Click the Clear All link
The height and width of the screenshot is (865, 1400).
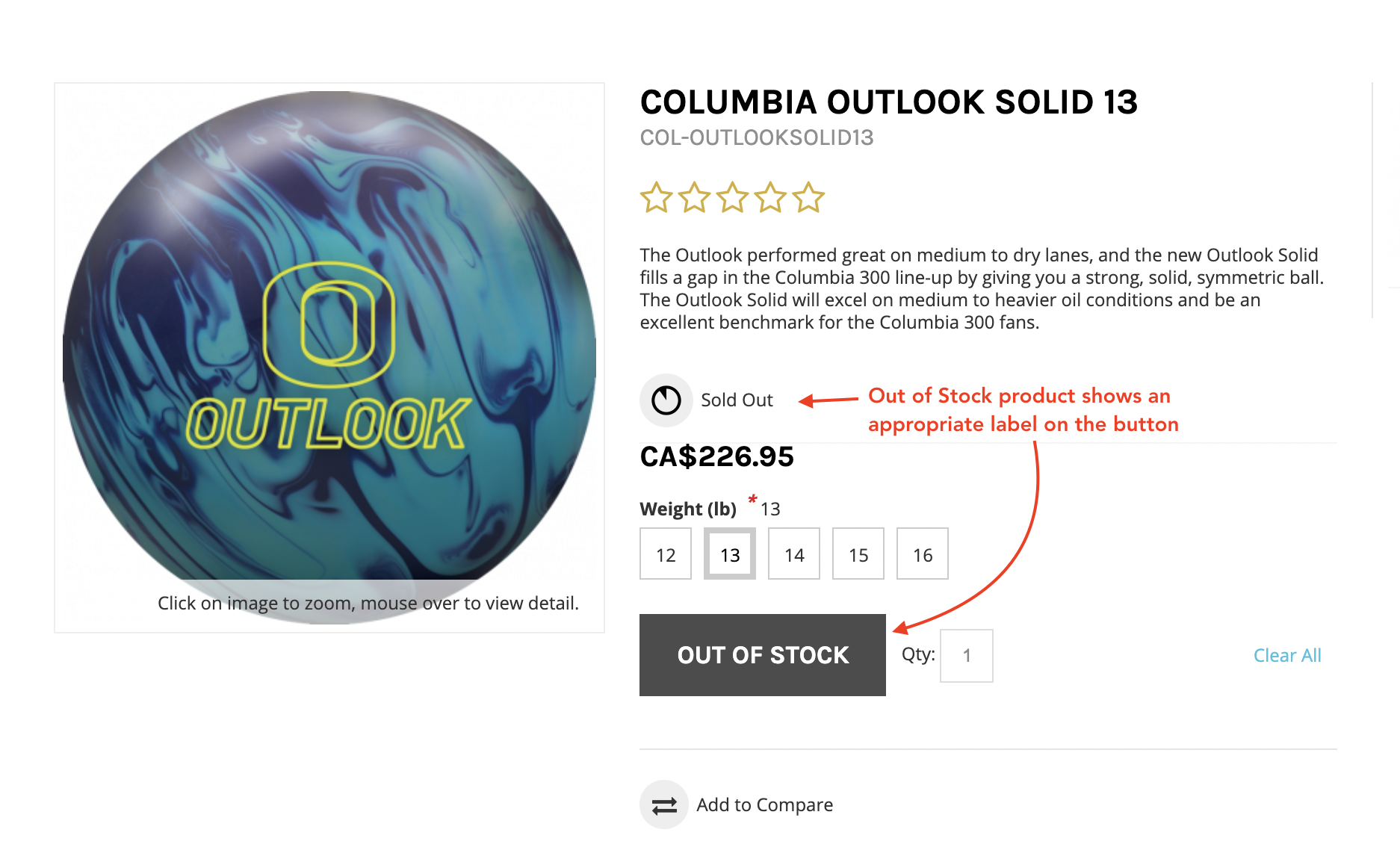[x=1286, y=655]
